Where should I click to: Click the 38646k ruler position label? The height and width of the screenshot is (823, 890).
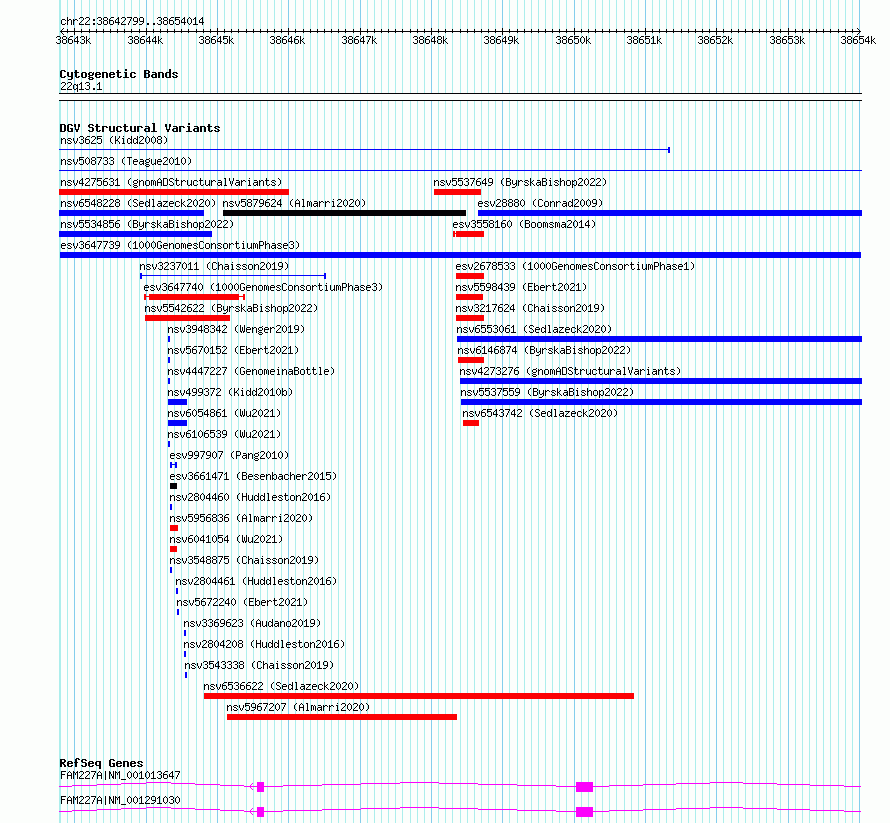pos(287,40)
